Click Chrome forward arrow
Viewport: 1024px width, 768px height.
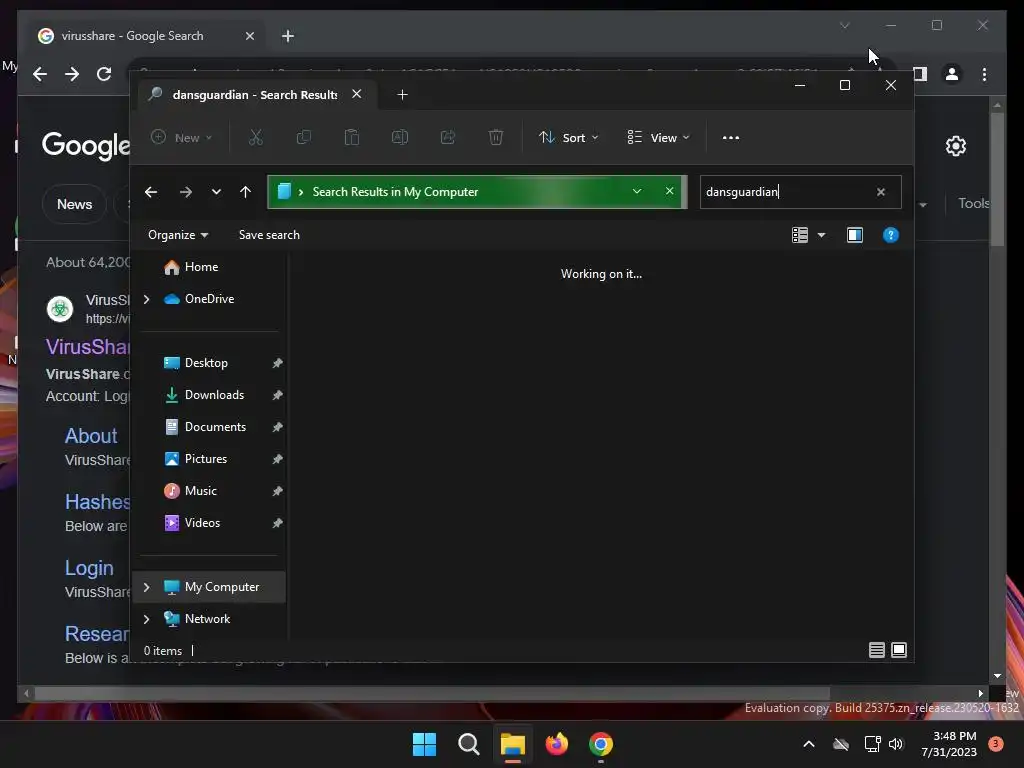(x=72, y=74)
